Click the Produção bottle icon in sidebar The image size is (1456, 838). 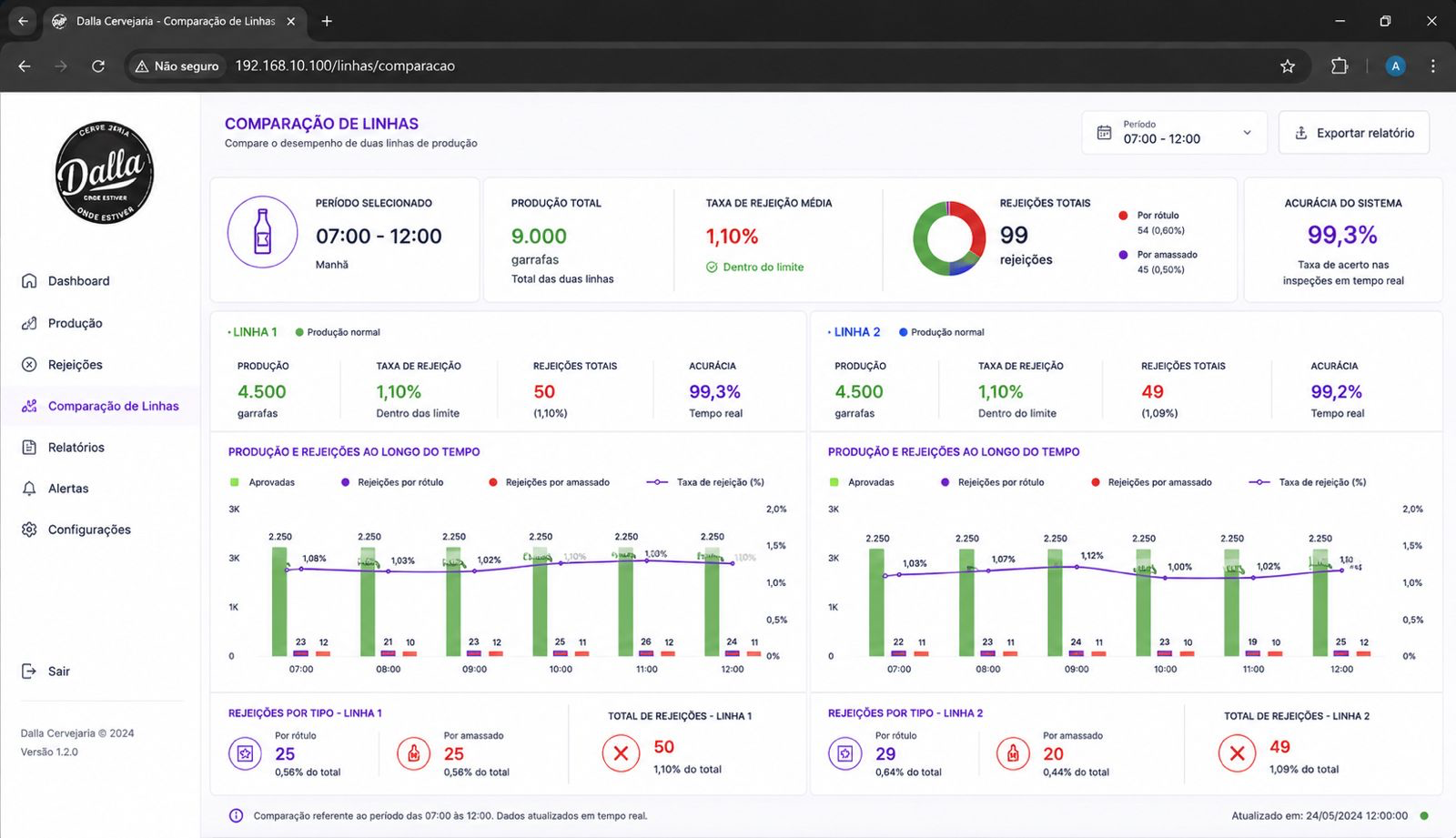29,323
